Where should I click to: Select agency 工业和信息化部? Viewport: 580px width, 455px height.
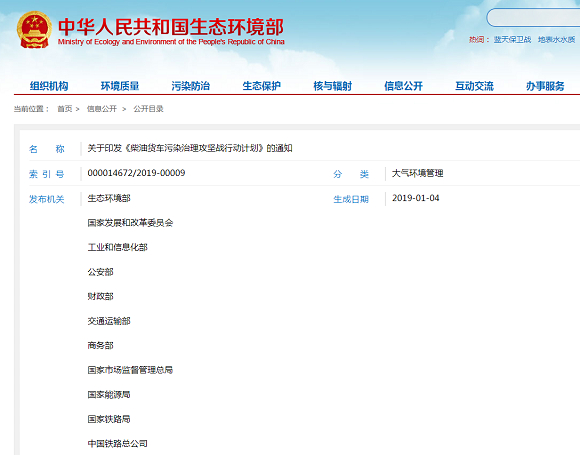pyautogui.click(x=117, y=247)
